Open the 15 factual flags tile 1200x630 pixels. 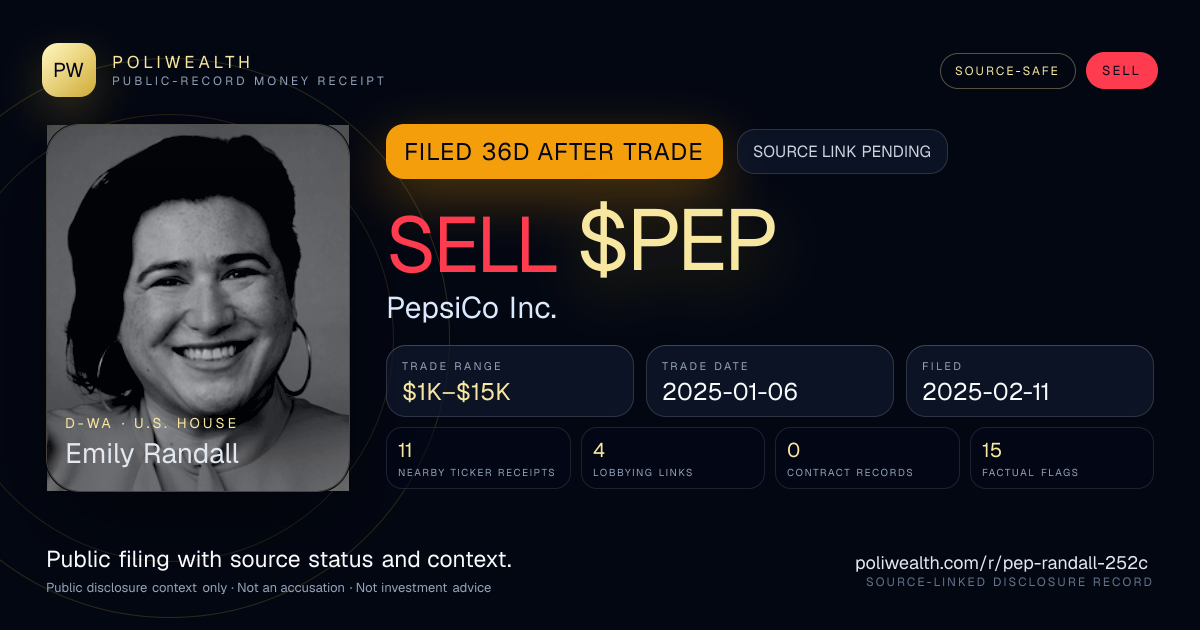click(1062, 458)
